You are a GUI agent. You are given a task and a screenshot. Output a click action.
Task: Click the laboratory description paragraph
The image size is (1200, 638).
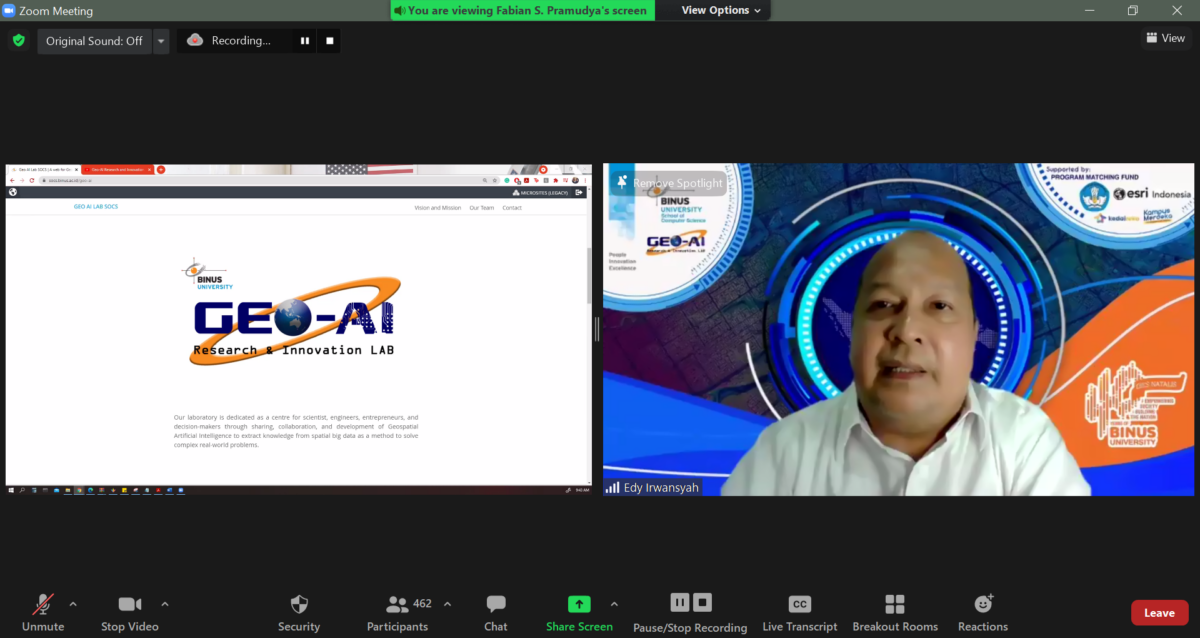tap(295, 431)
